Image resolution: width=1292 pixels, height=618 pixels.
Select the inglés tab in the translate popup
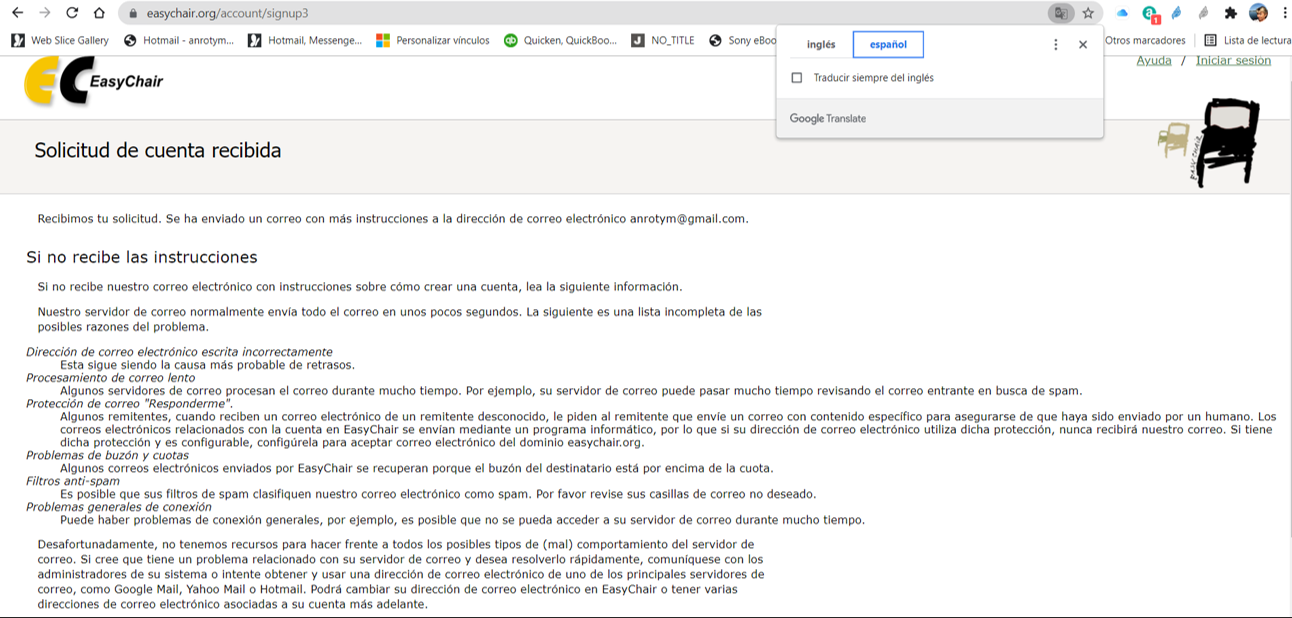coord(821,45)
